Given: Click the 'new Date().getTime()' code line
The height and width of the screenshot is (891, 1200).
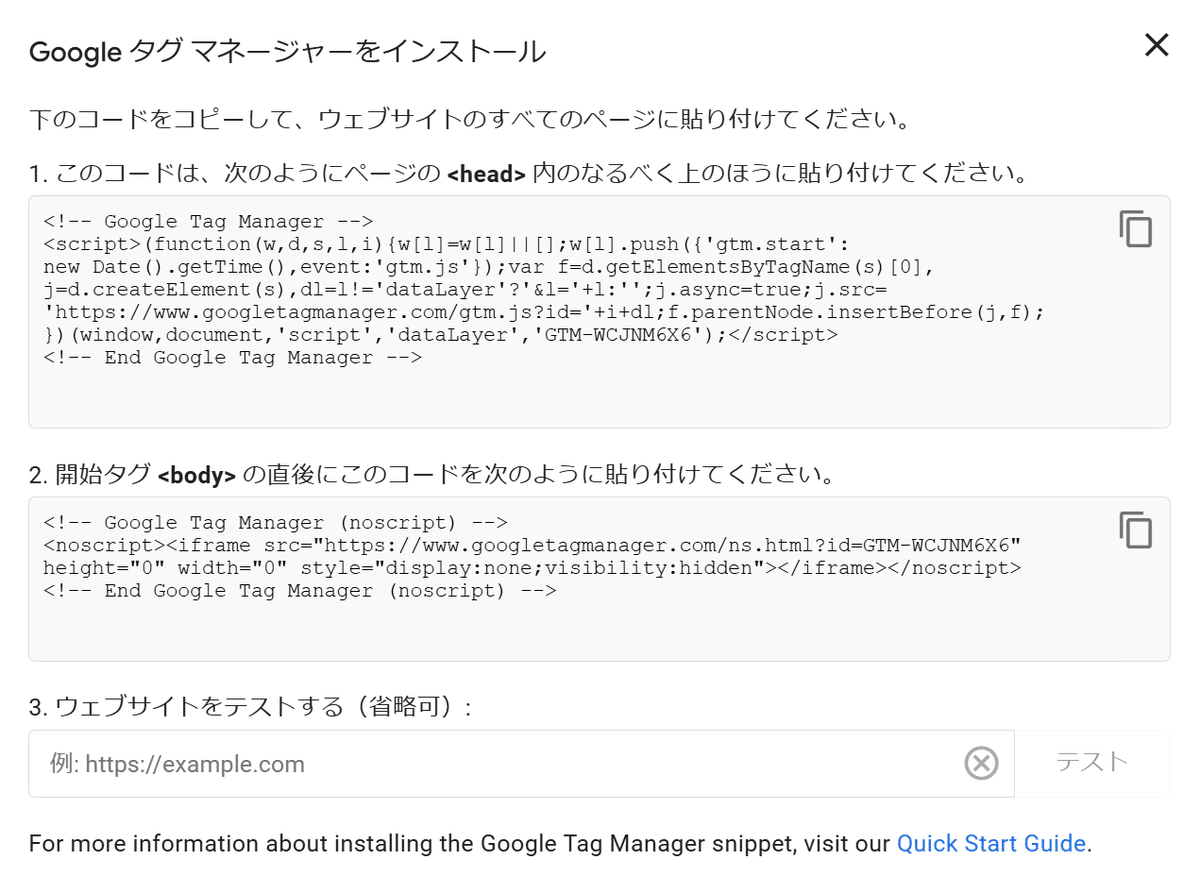Looking at the screenshot, I should coord(489,267).
